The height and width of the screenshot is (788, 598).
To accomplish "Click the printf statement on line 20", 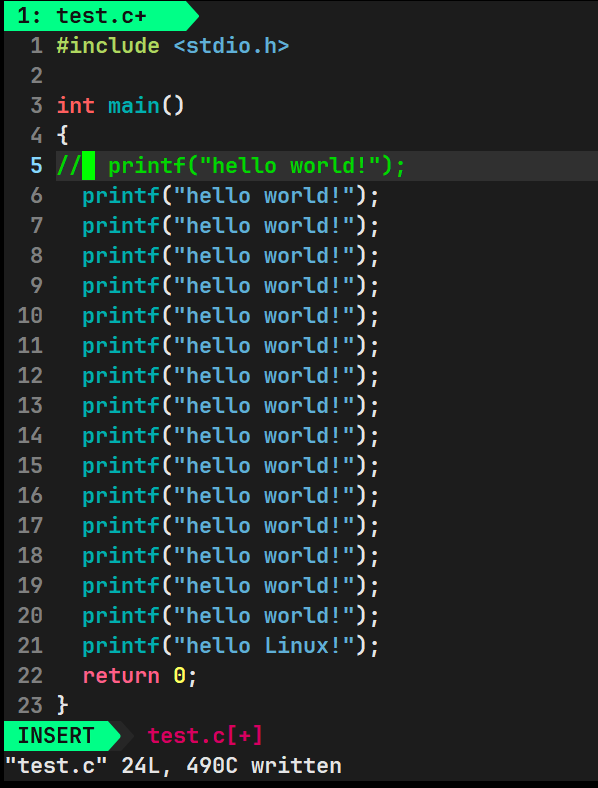I will click(231, 616).
